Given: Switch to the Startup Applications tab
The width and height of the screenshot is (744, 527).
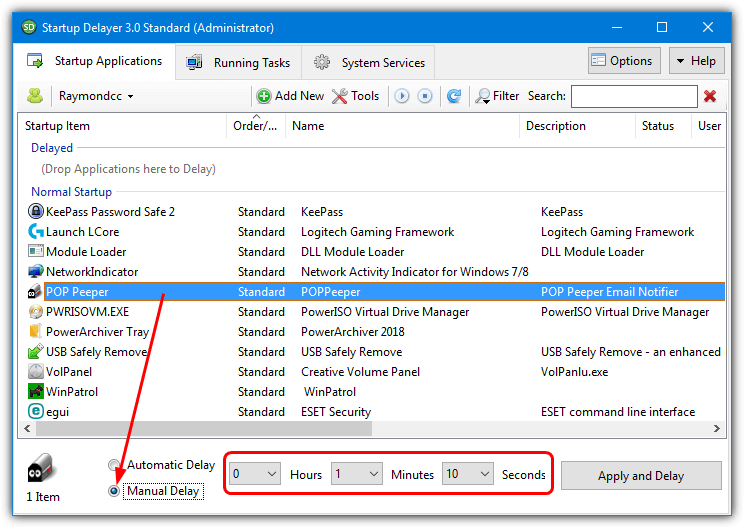Looking at the screenshot, I should pos(94,61).
